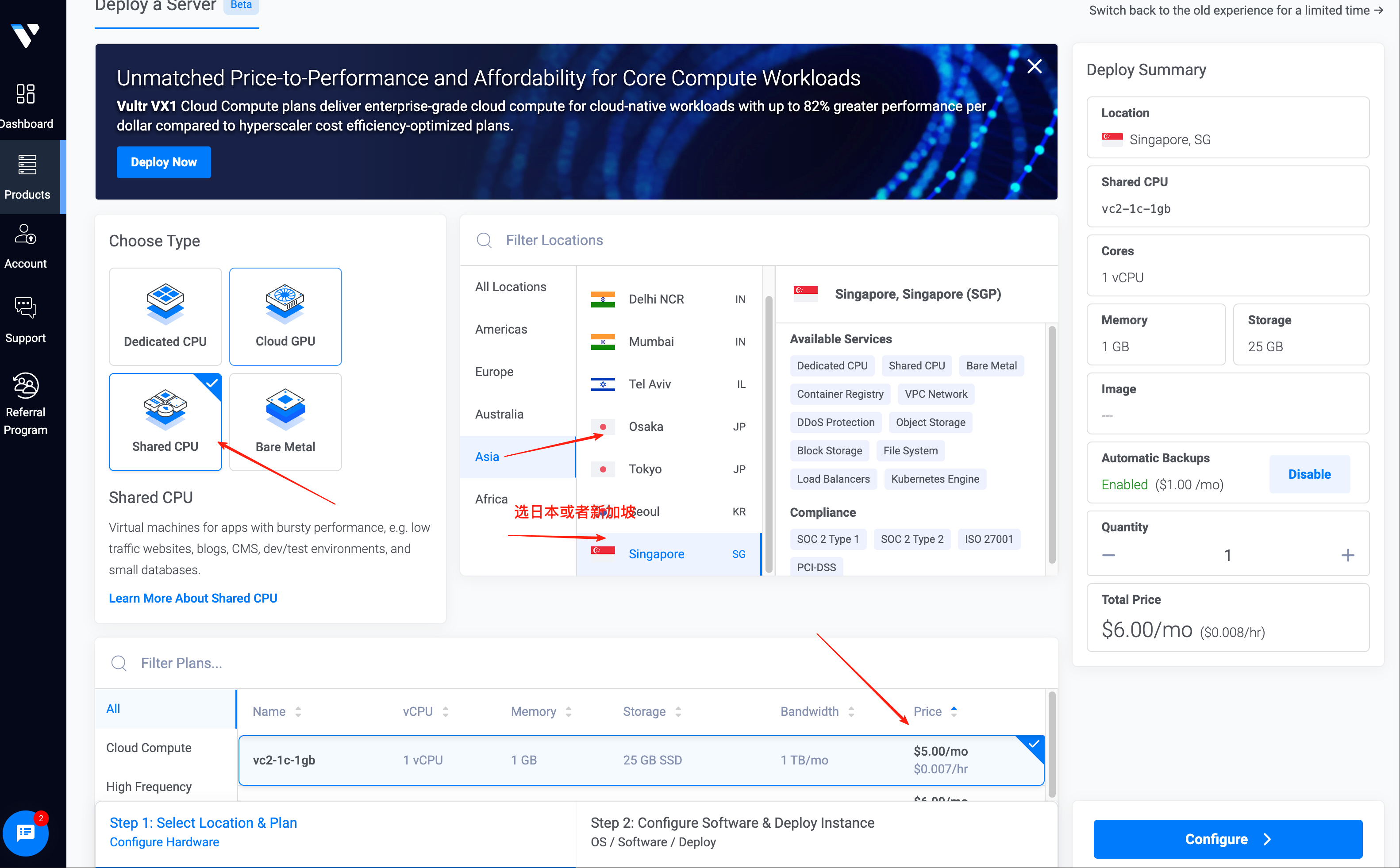Screen dimensions: 1400x868
Task: Select the Bare Metal server type
Action: (x=285, y=422)
